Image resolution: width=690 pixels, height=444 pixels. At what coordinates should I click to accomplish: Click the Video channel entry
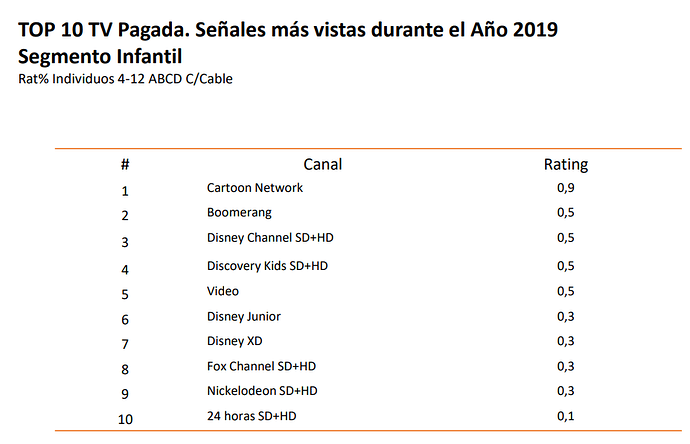(x=223, y=291)
